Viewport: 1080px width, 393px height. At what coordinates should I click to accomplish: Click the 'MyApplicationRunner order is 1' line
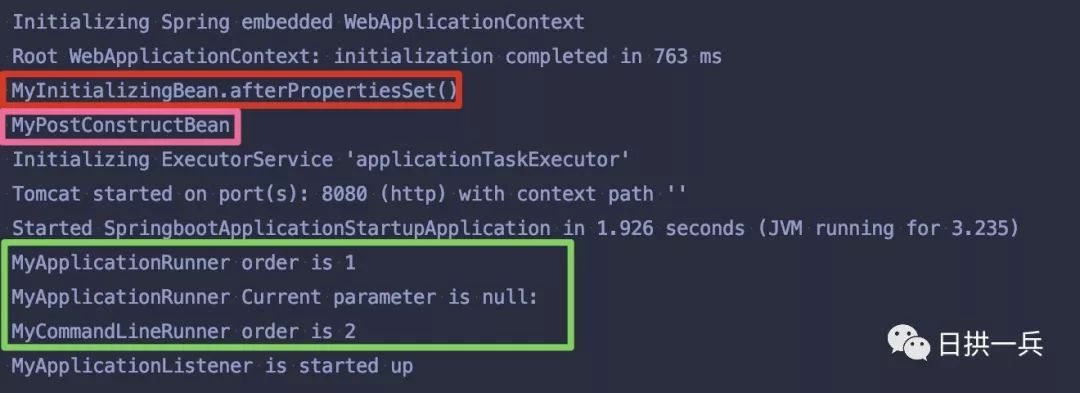pos(183,262)
